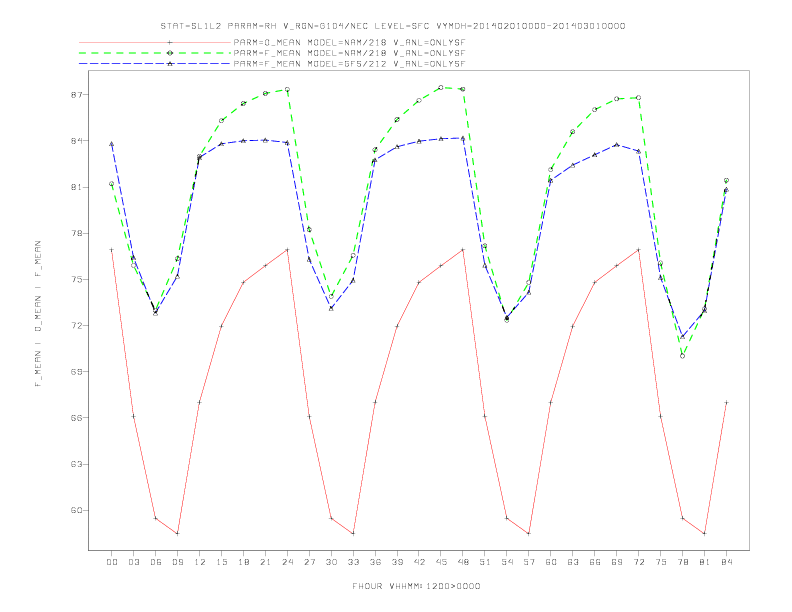Image resolution: width=792 pixels, height=612 pixels.
Task: Click the x-axis tick label 39
Action: coord(397,562)
